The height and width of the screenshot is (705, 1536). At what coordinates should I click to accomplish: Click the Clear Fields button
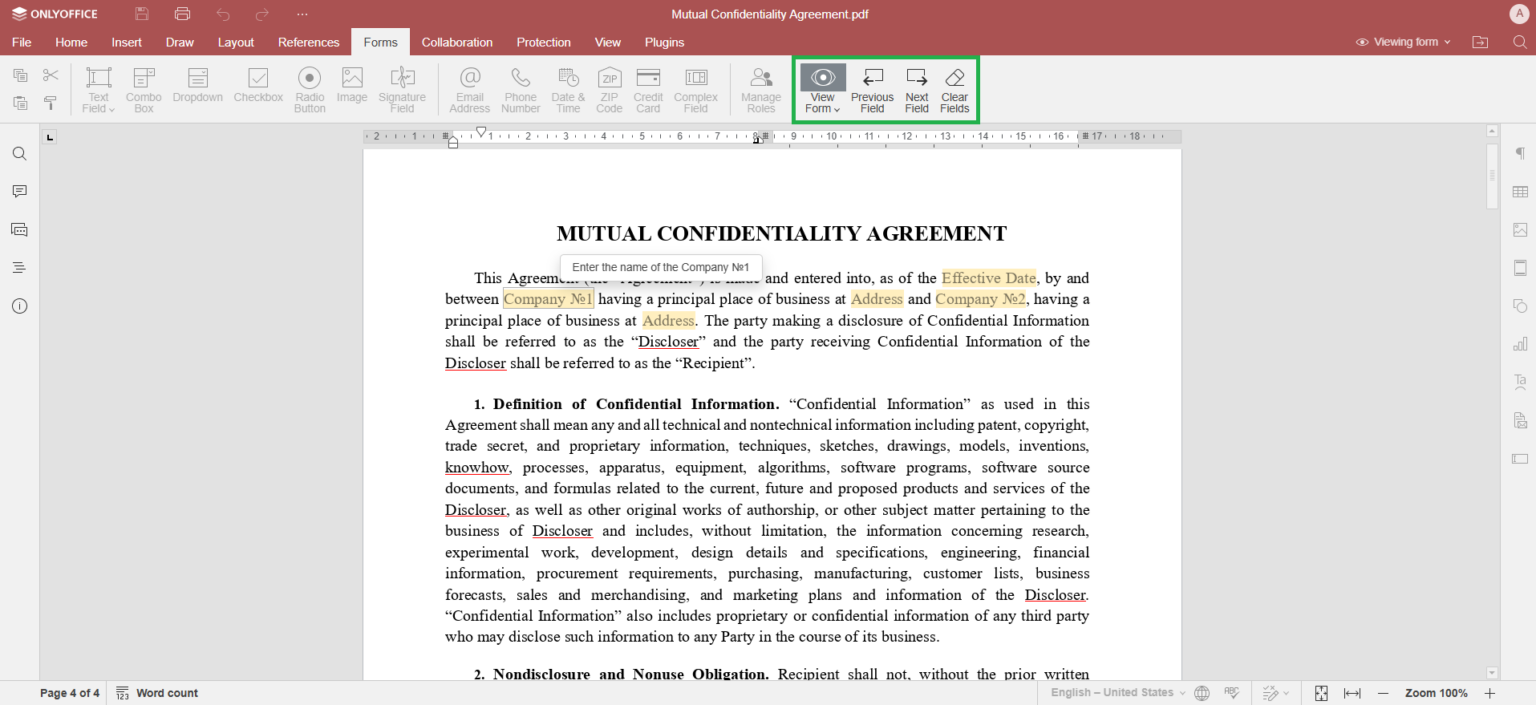pyautogui.click(x=954, y=90)
